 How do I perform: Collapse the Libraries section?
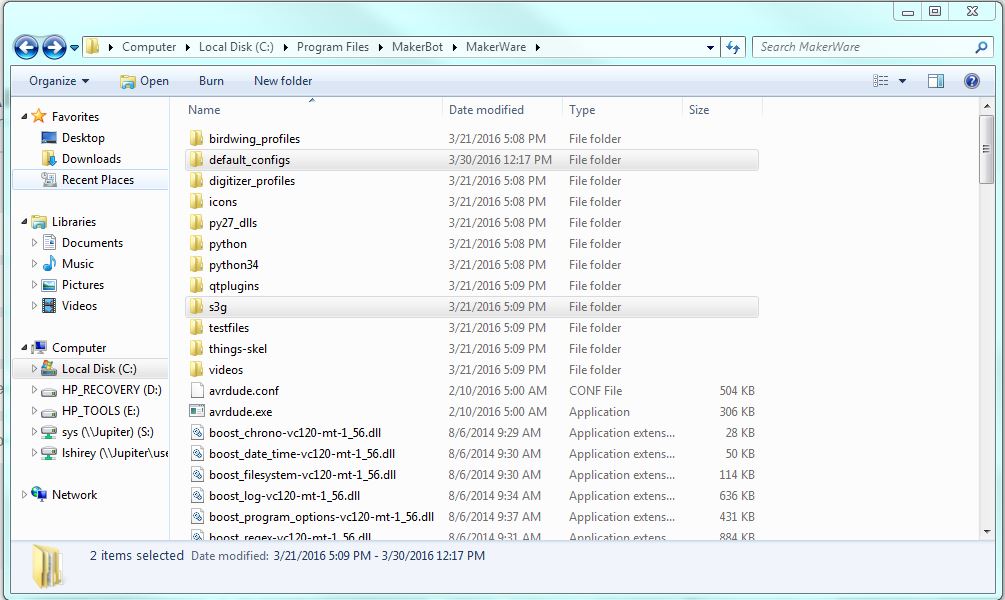point(24,222)
